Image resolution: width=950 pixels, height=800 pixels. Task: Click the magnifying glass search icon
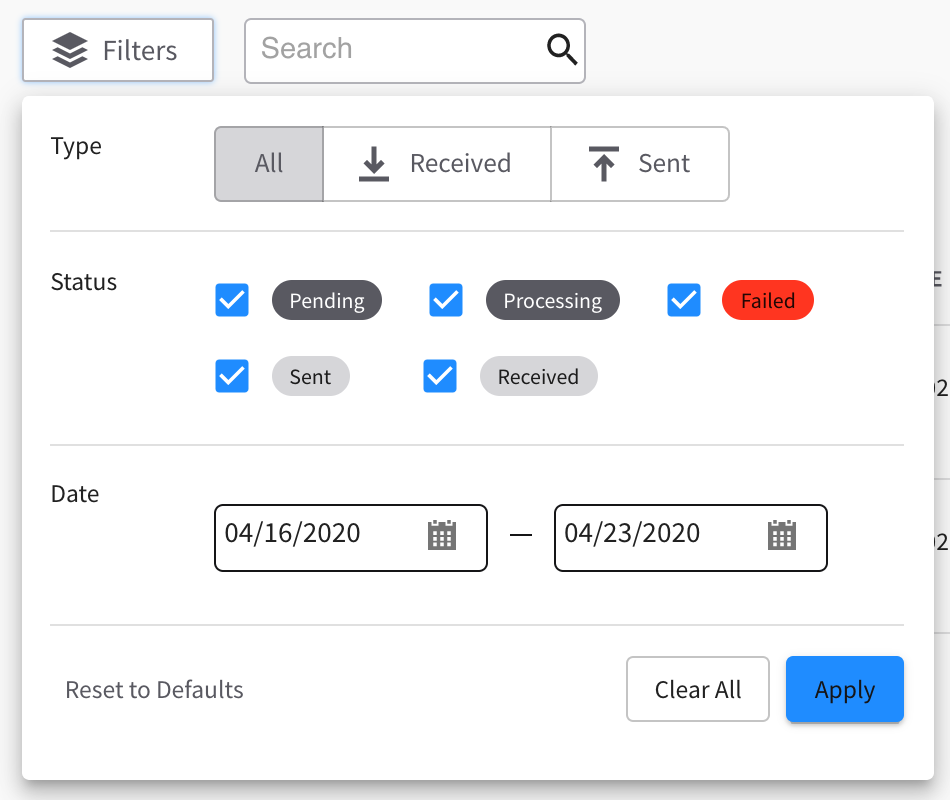point(562,50)
